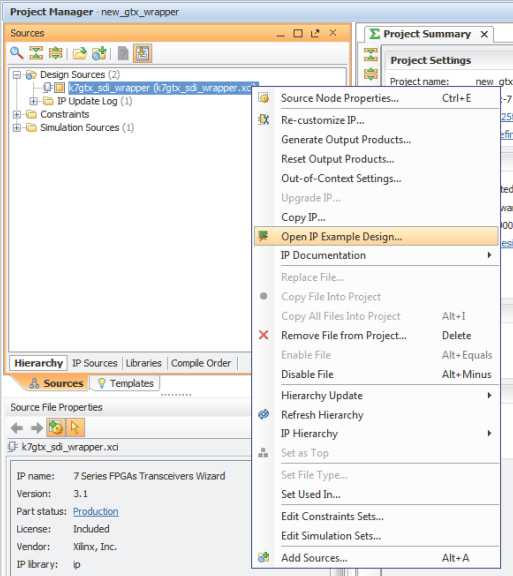
Task: Click the Design Sources folder icon
Action: pyautogui.click(x=31, y=75)
